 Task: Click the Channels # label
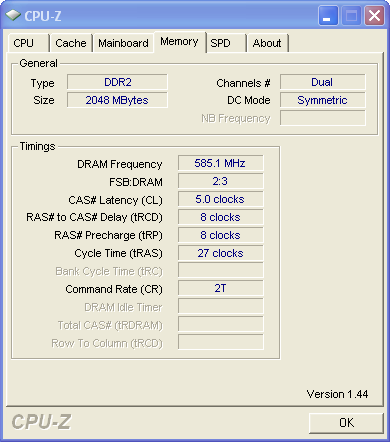[x=243, y=83]
